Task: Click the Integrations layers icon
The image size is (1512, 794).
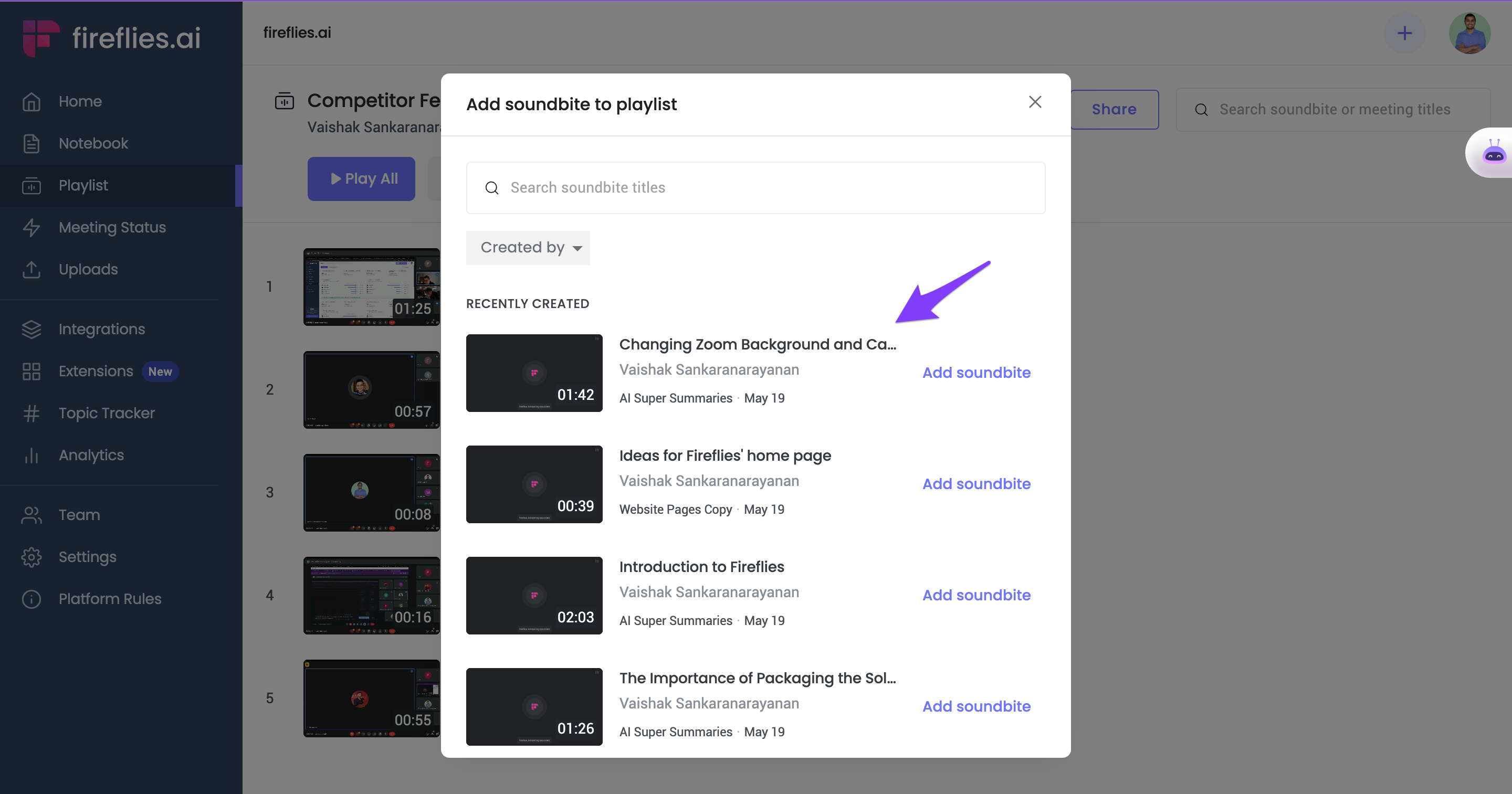Action: click(31, 329)
